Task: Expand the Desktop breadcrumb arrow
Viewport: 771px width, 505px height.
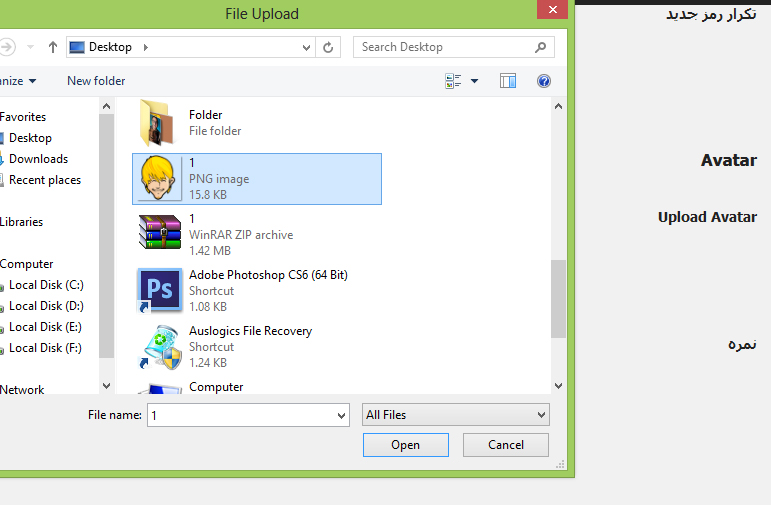Action: (x=146, y=47)
